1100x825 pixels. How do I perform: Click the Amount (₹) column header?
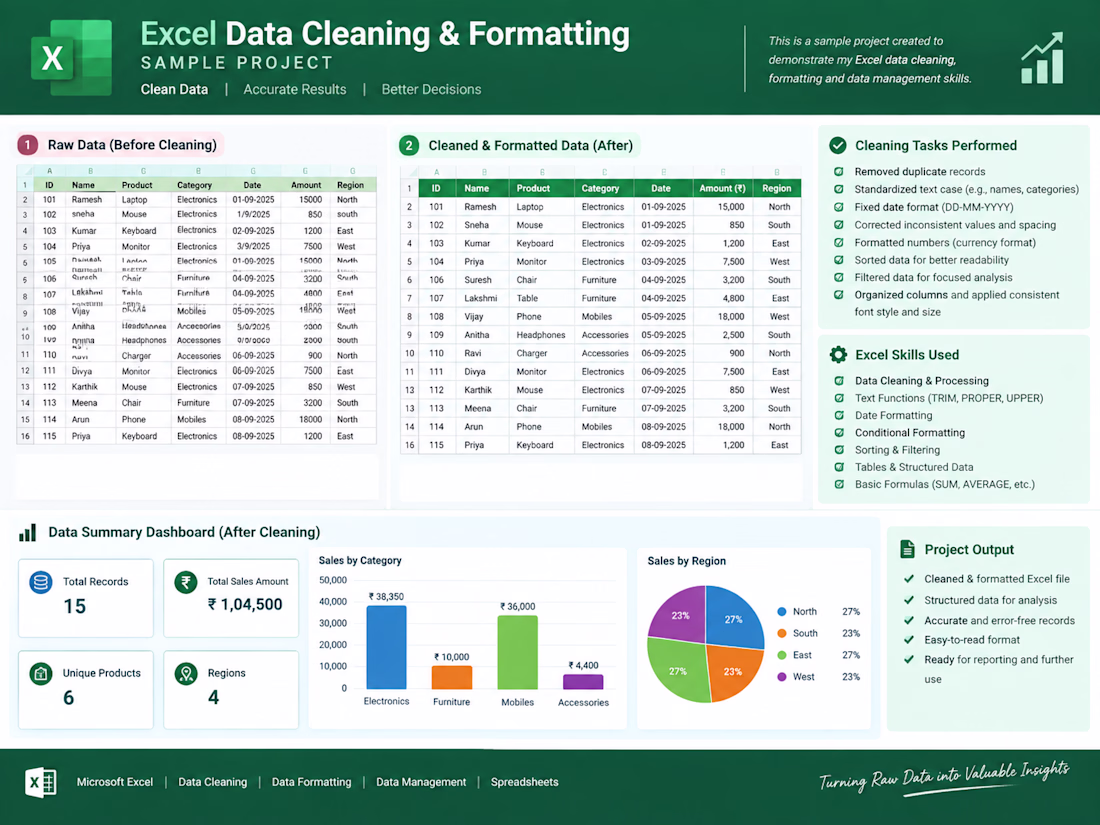pyautogui.click(x=723, y=188)
